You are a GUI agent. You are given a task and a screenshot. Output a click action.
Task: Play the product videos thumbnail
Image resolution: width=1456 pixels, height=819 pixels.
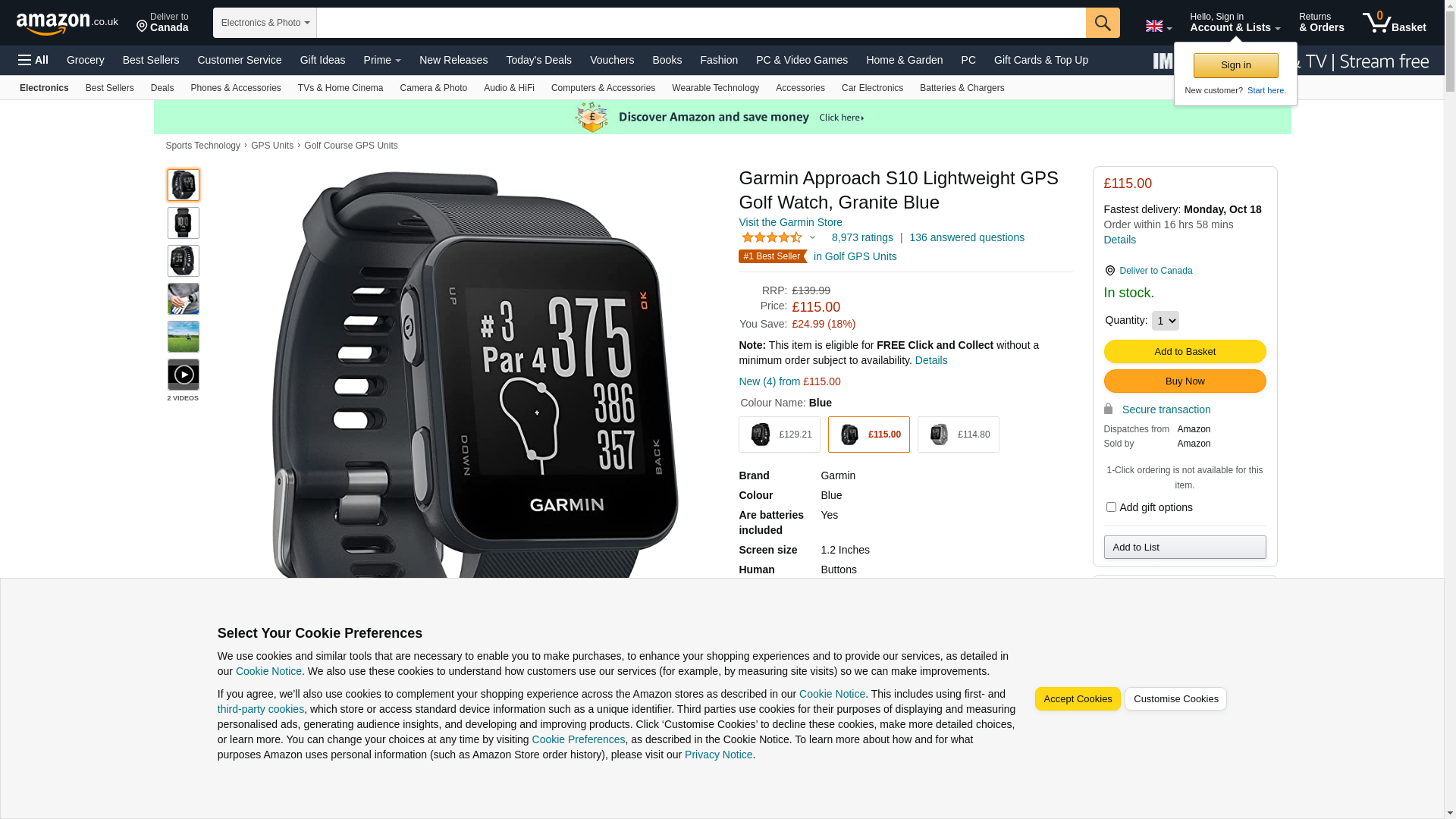[184, 375]
